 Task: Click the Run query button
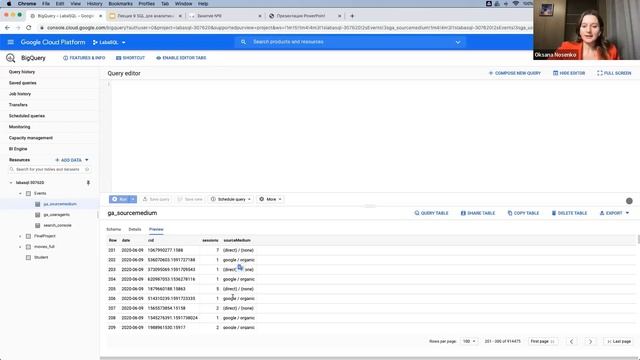(x=119, y=199)
